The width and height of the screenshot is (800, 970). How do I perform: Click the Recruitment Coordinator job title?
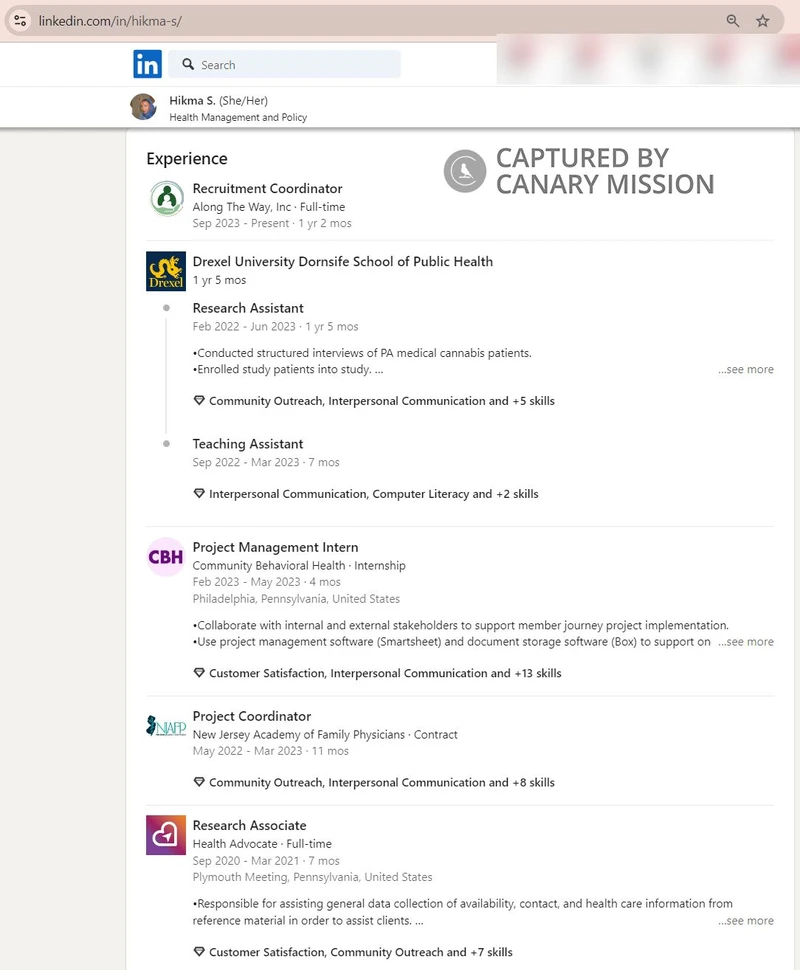click(267, 188)
